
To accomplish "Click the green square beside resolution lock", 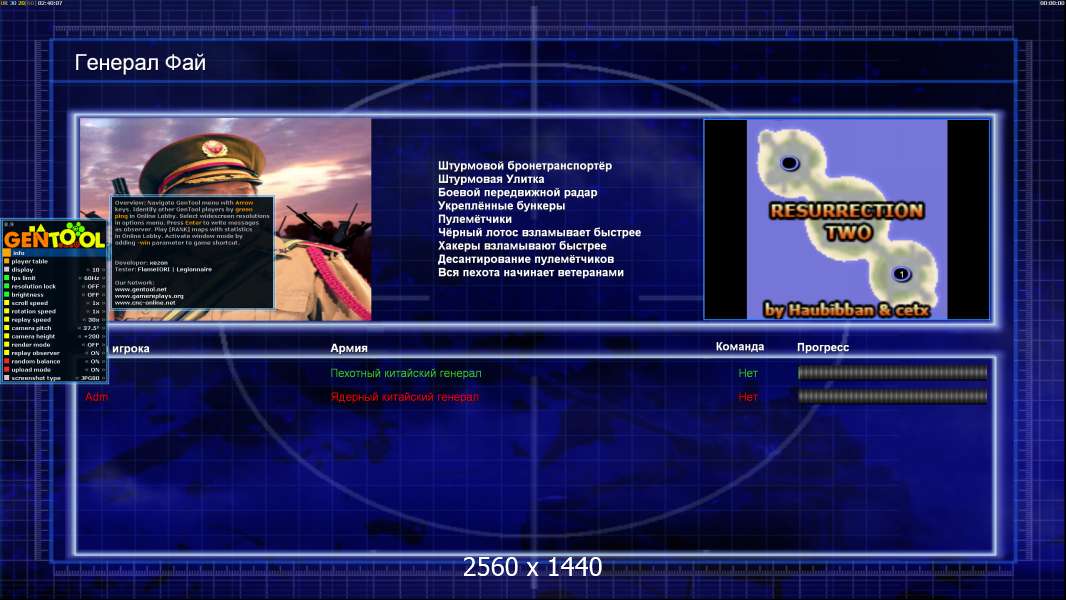I will click(x=7, y=286).
